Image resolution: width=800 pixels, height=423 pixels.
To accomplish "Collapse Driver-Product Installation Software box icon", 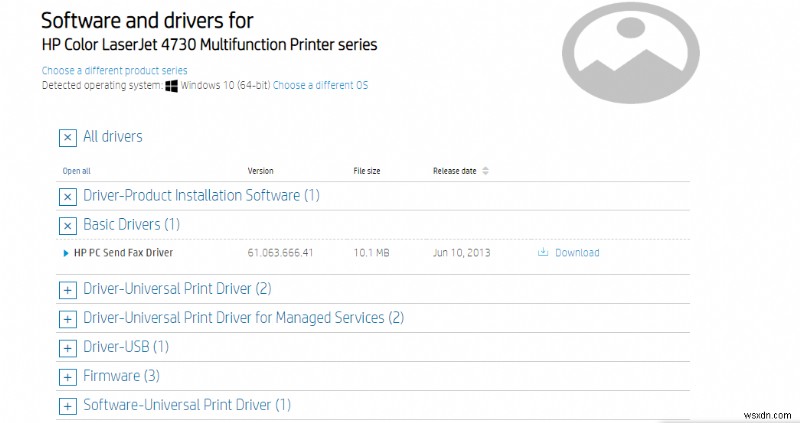I will tap(68, 197).
